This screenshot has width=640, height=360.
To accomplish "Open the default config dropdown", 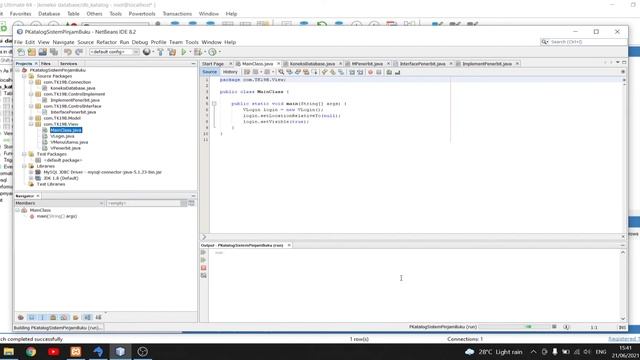I will (x=114, y=52).
